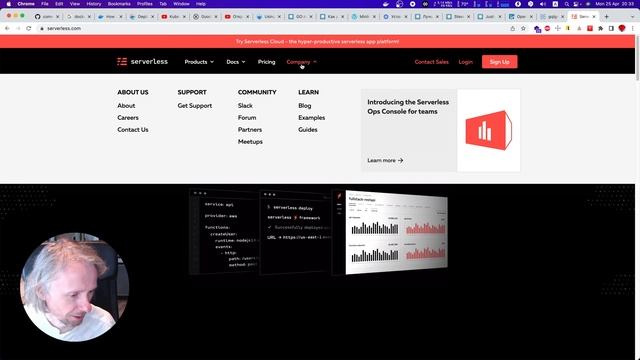The width and height of the screenshot is (640, 360).
Task: Click the lock icon beside serverless.com
Action: click(x=42, y=29)
